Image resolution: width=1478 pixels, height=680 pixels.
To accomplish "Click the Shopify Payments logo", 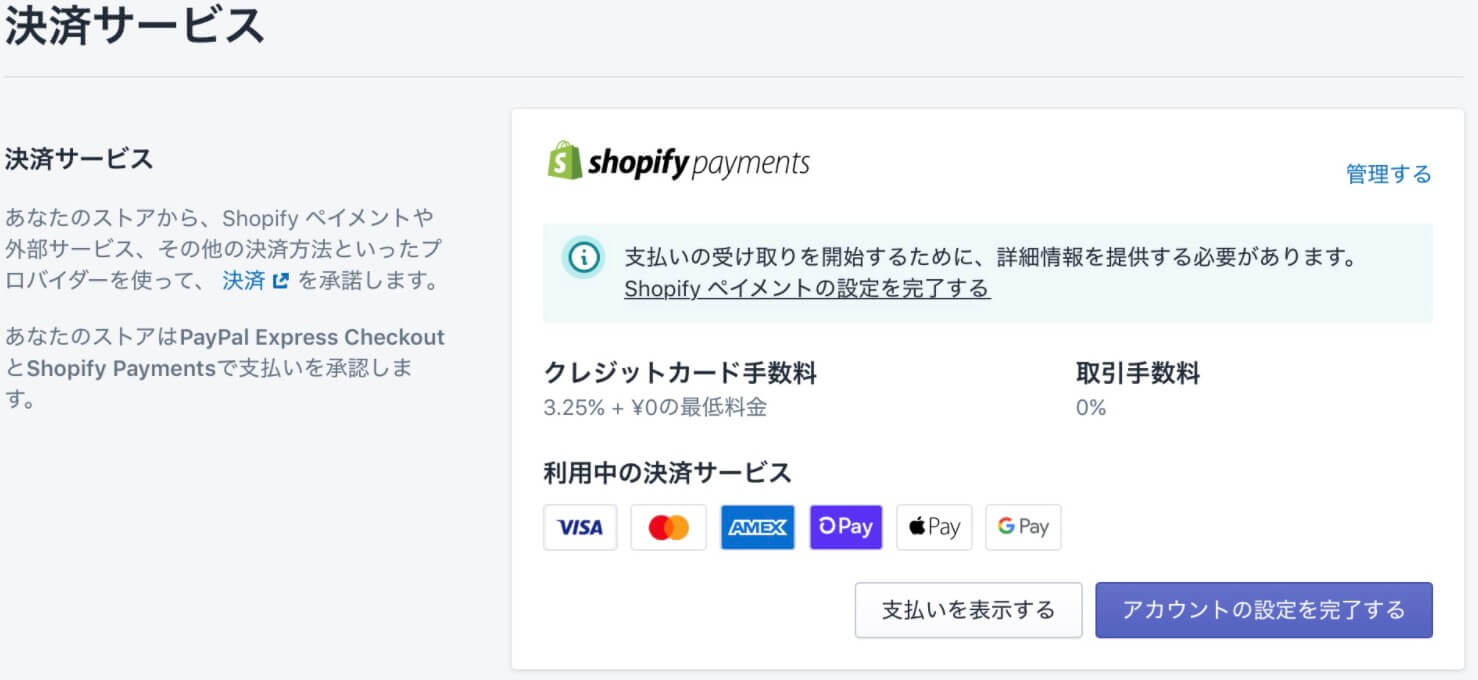I will coord(679,162).
